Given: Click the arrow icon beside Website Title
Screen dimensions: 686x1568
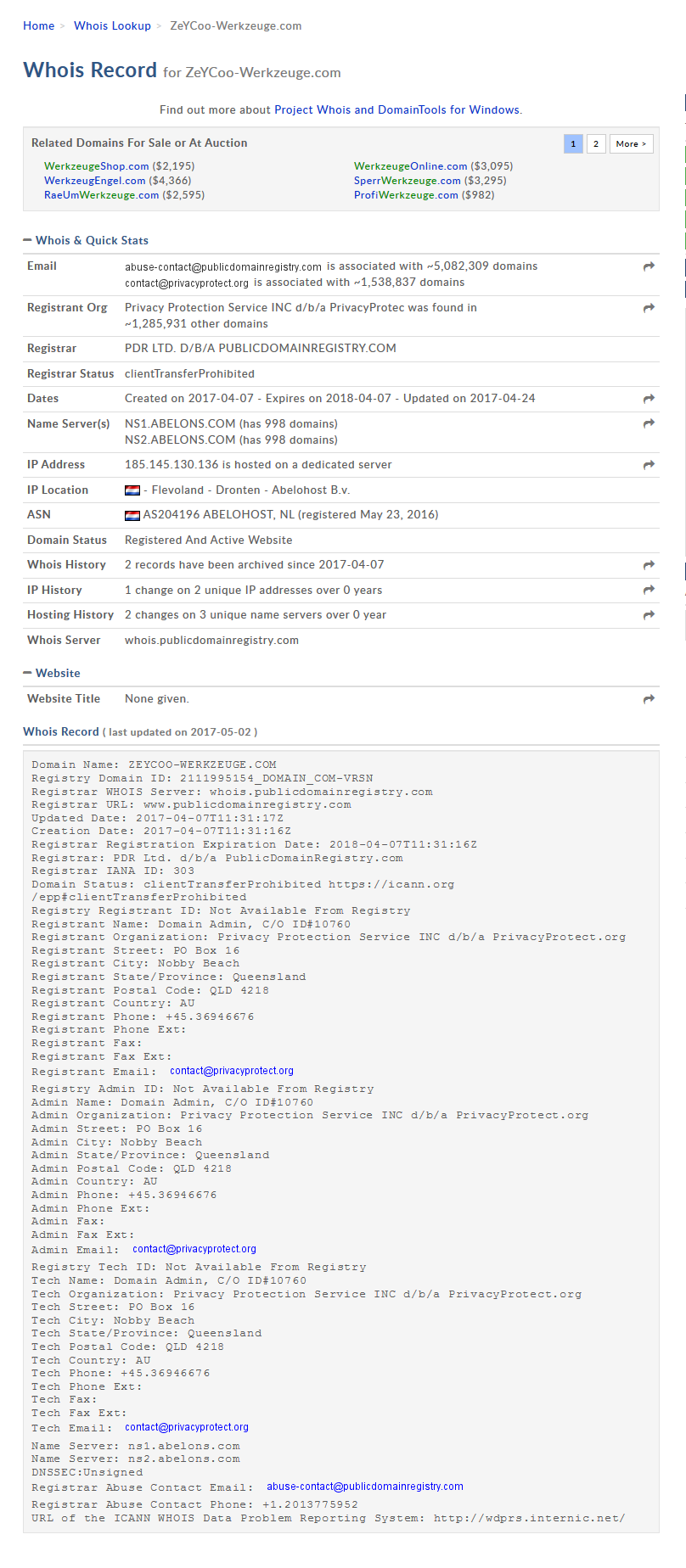Looking at the screenshot, I should coord(649,699).
